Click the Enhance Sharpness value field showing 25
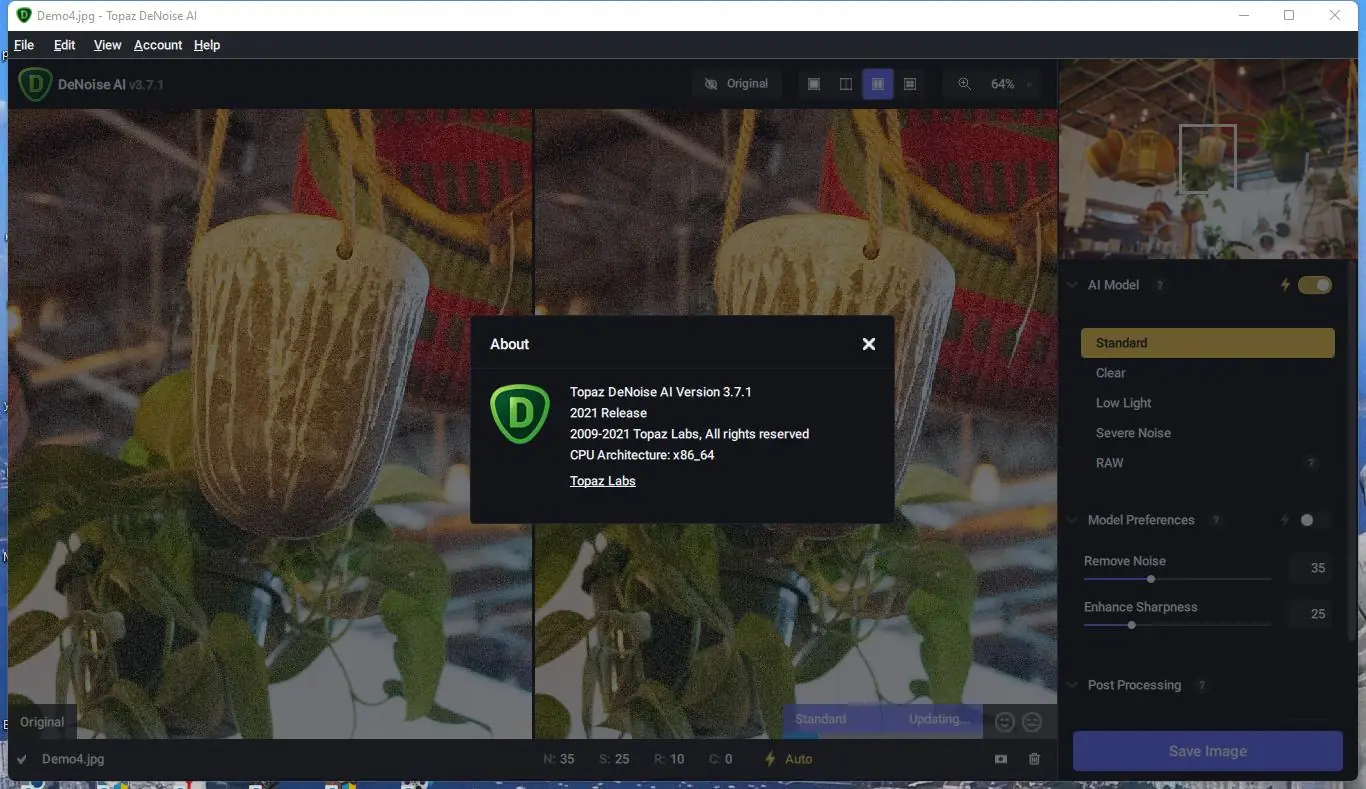1366x789 pixels. pyautogui.click(x=1310, y=614)
